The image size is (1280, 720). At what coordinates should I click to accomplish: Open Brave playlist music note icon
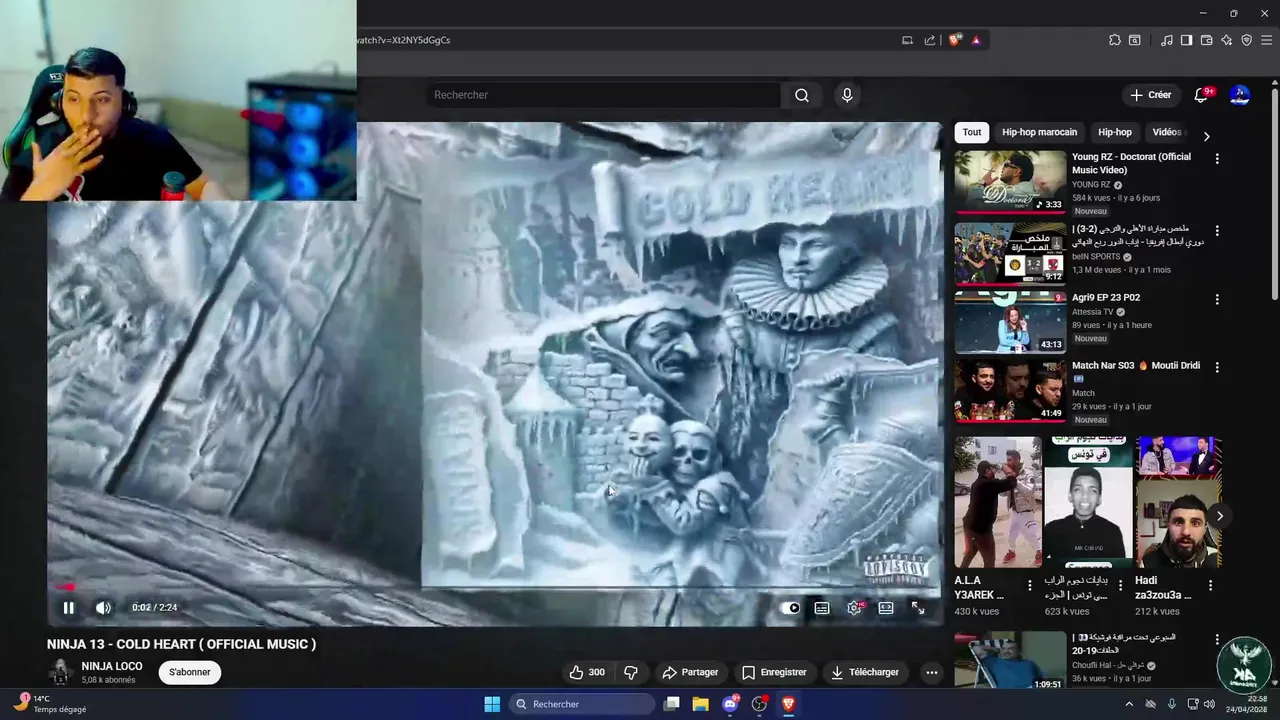click(1167, 40)
